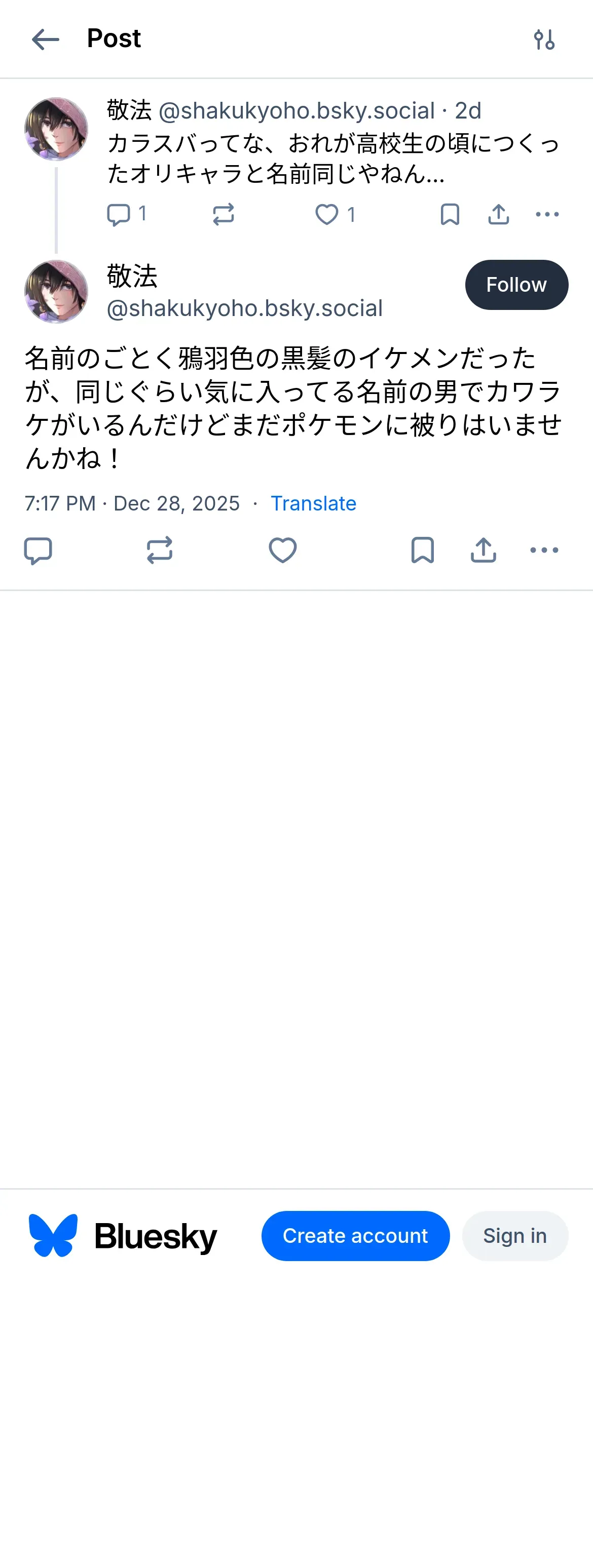Bookmark the parent post
This screenshot has width=593, height=1568.
pyautogui.click(x=450, y=214)
